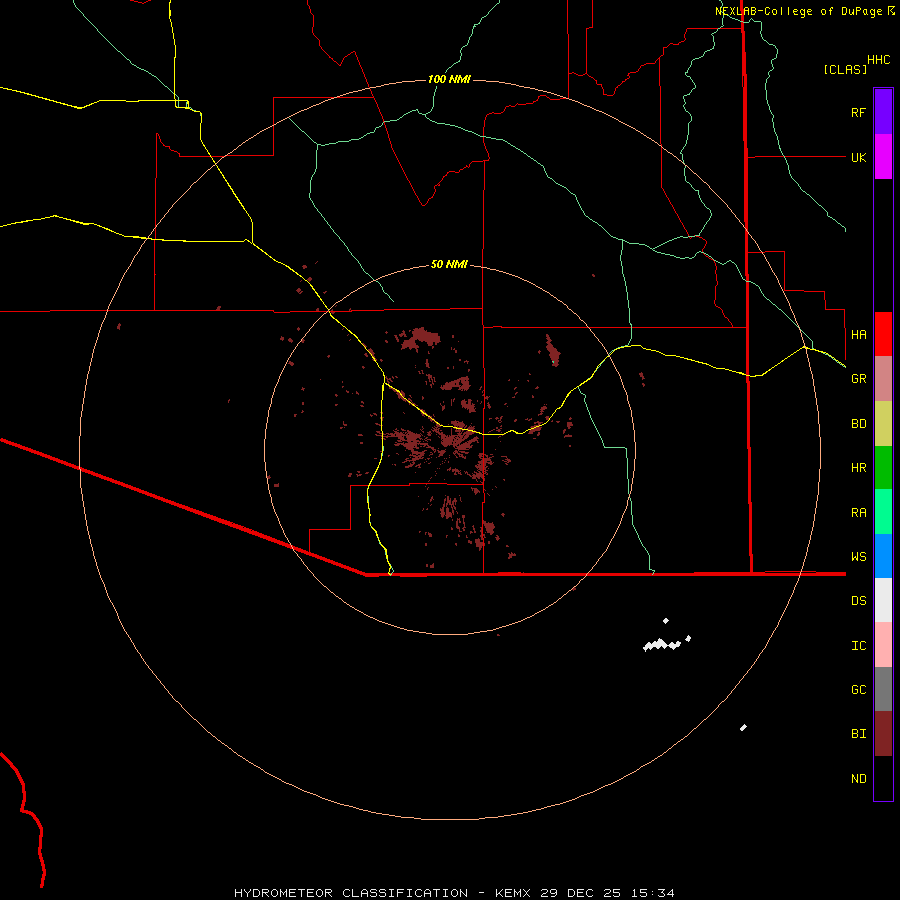Click the HR legend label
The image size is (900, 900).
[x=858, y=468]
